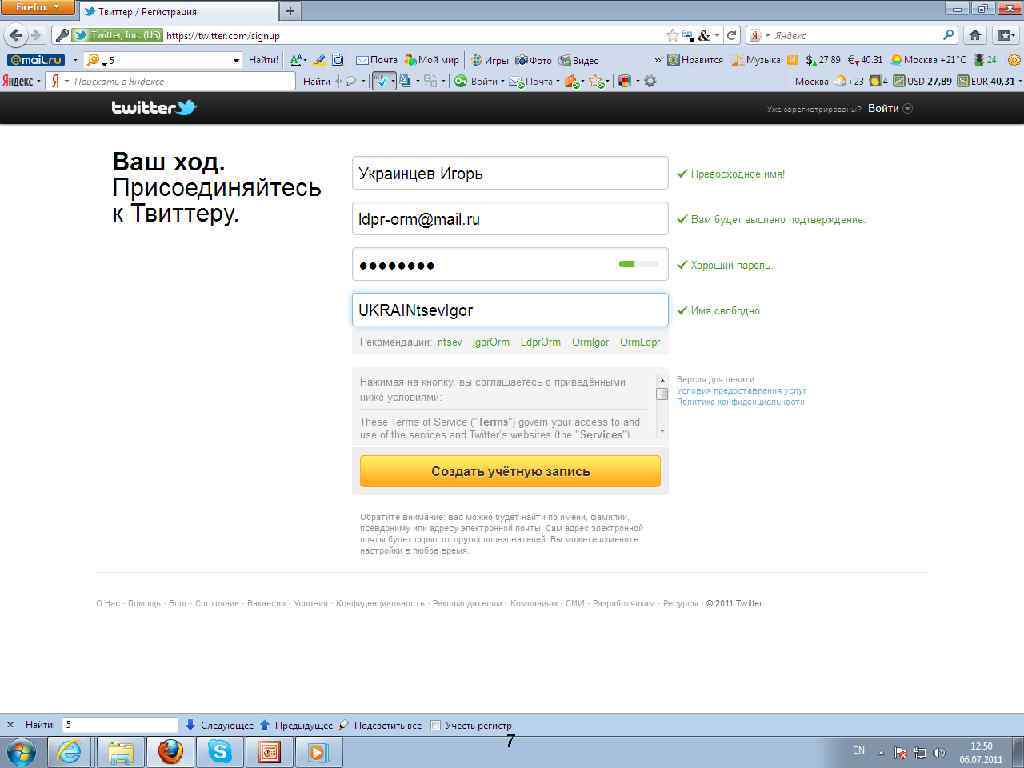This screenshot has width=1024, height=768.
Task: Click the USD 27,89 Yandex bar indicator
Action: pos(922,81)
